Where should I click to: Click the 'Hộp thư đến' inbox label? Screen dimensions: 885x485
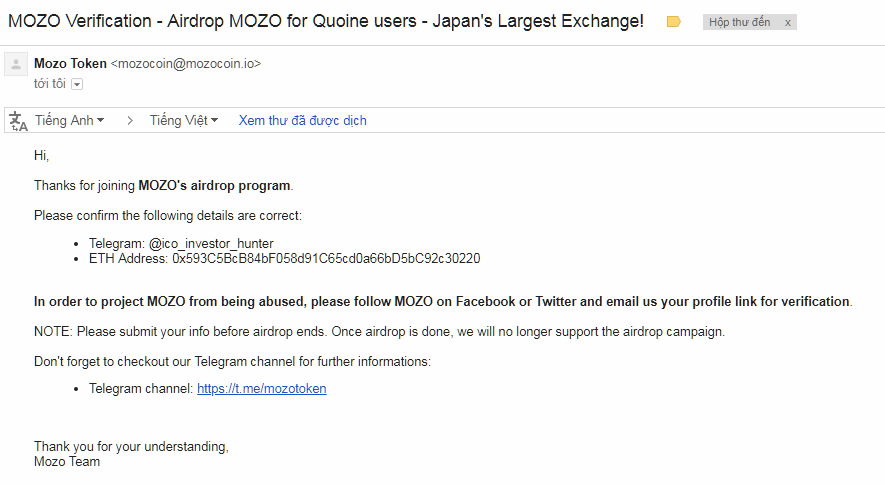coord(740,22)
